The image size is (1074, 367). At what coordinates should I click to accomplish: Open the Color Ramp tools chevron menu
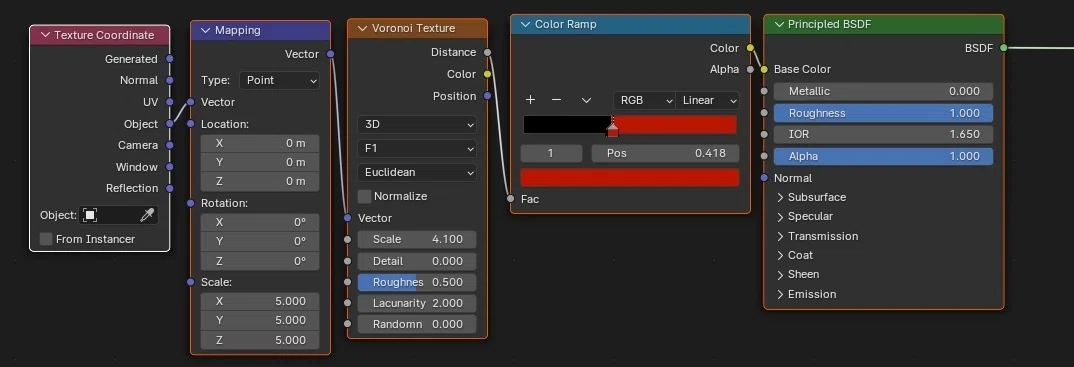pyautogui.click(x=586, y=100)
